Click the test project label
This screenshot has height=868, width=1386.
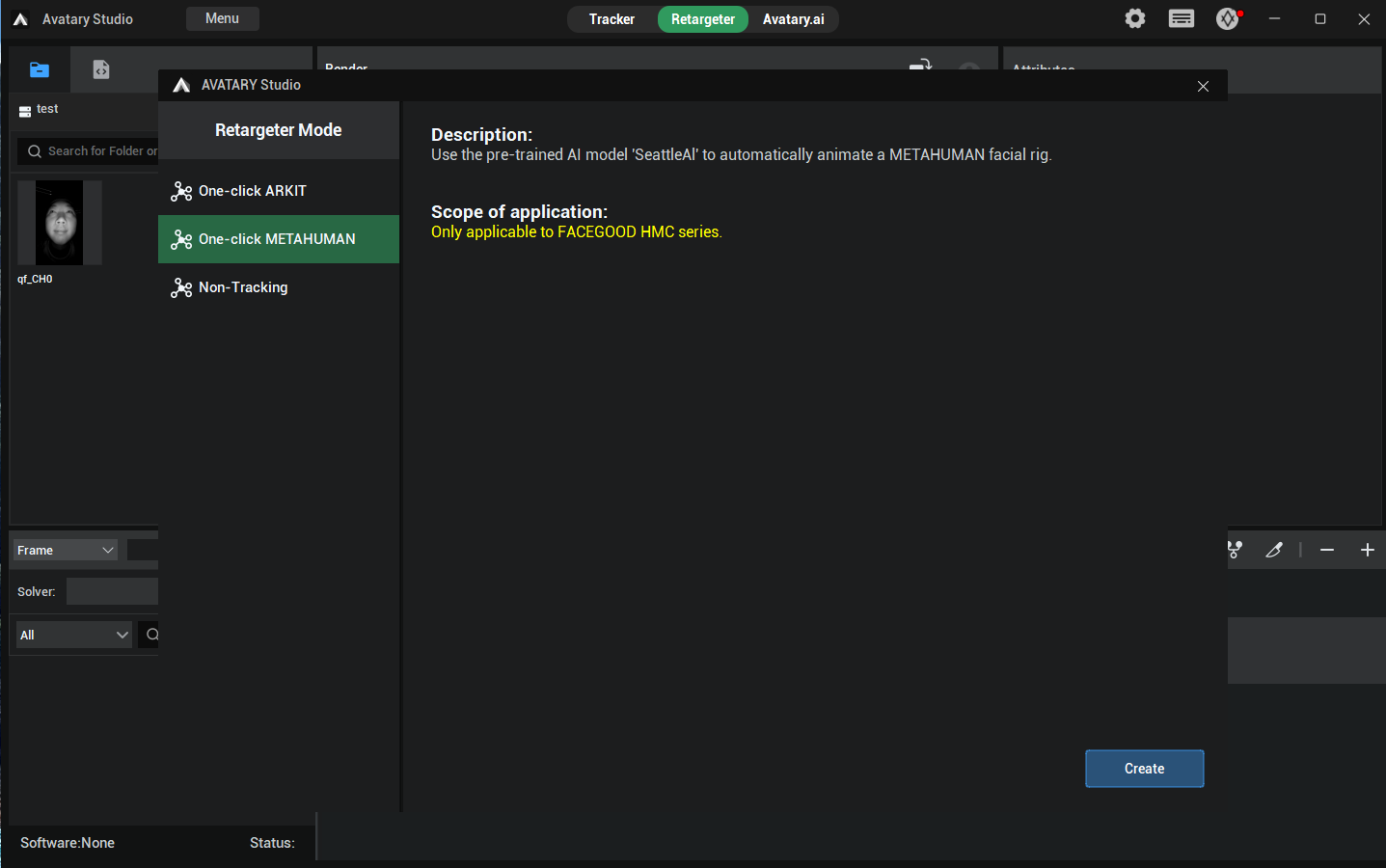tap(47, 109)
